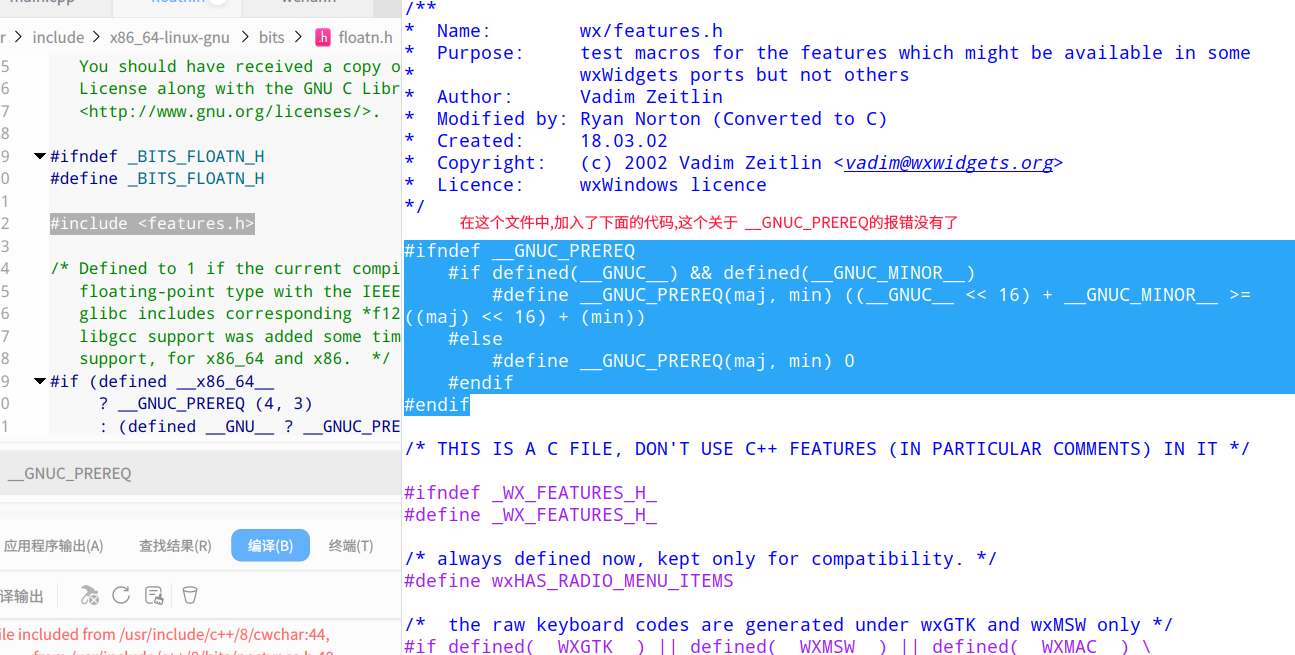Click the 'bits' breadcrumb folder
The image size is (1295, 655).
[272, 38]
